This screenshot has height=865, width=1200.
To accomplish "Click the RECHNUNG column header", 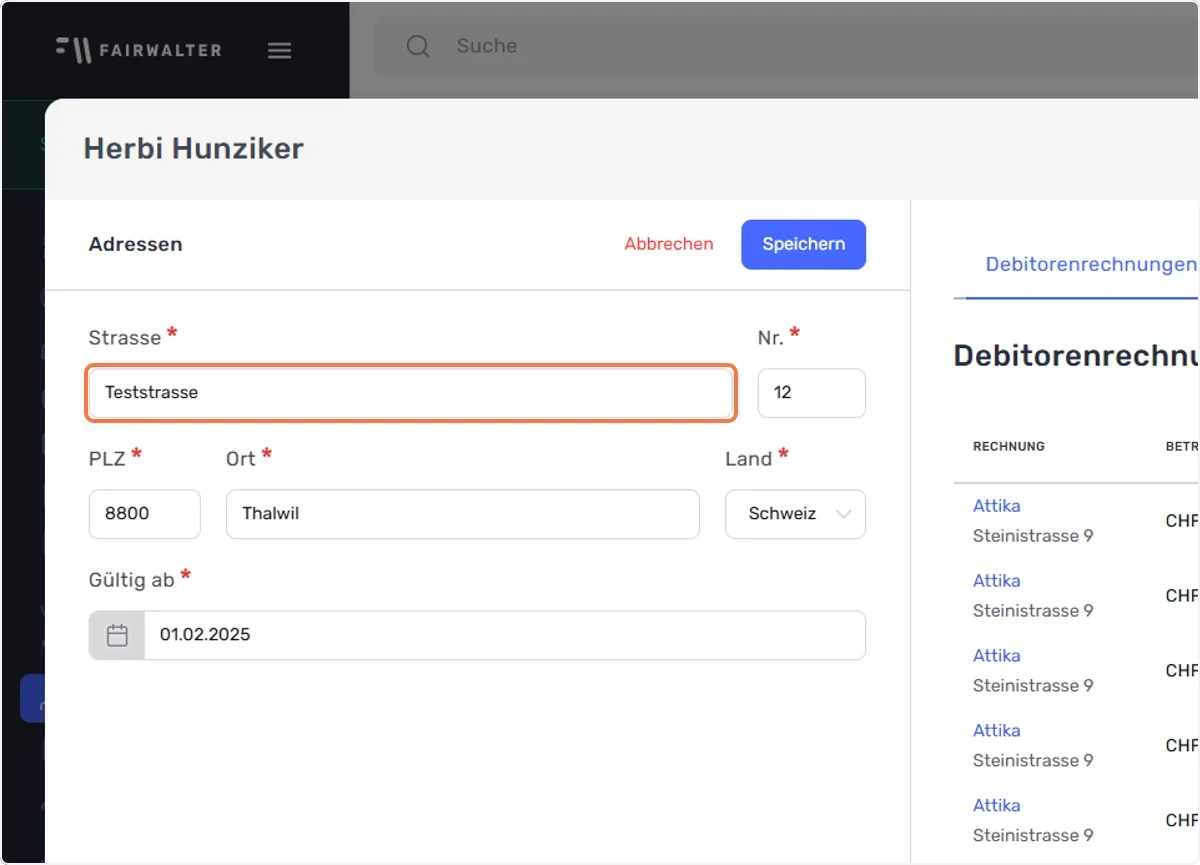I will [x=1009, y=446].
